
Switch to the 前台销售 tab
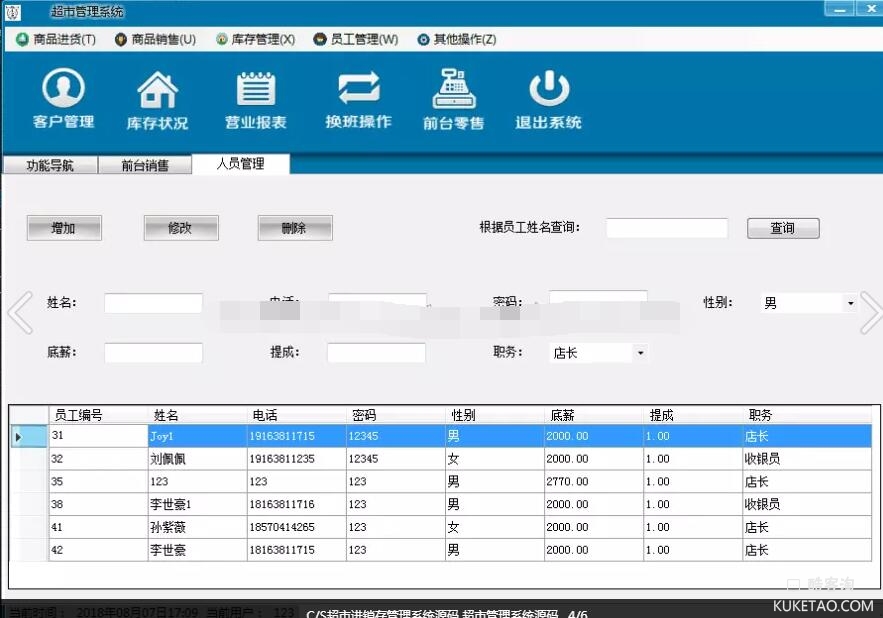(145, 165)
